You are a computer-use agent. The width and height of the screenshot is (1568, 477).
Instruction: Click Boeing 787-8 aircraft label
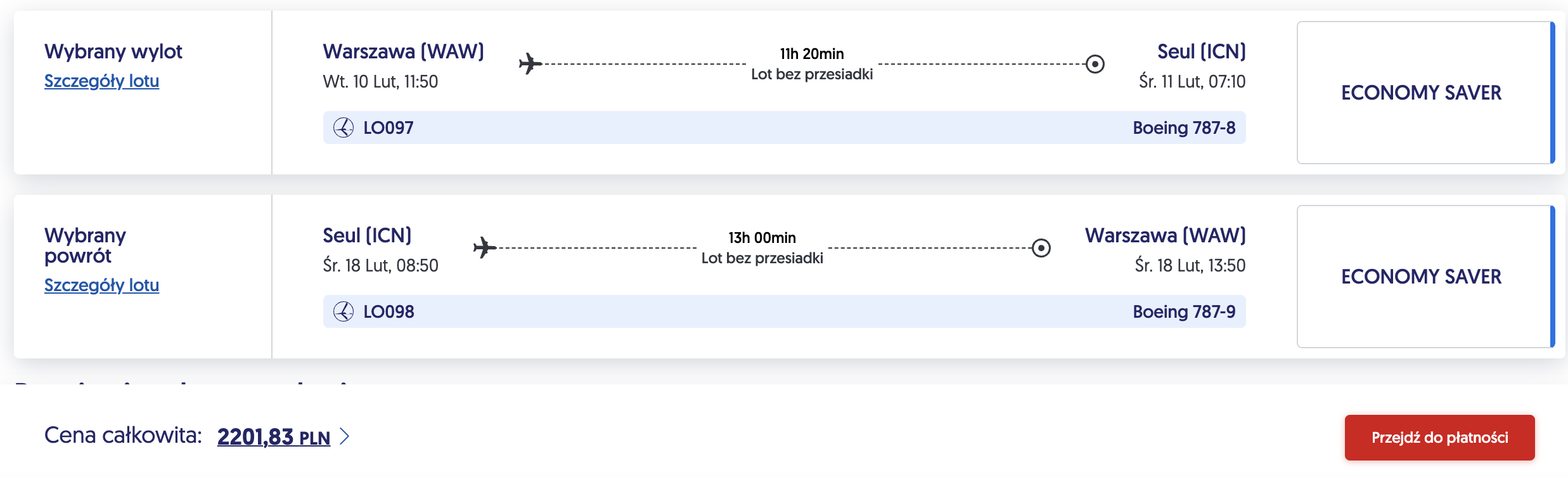pos(1184,128)
